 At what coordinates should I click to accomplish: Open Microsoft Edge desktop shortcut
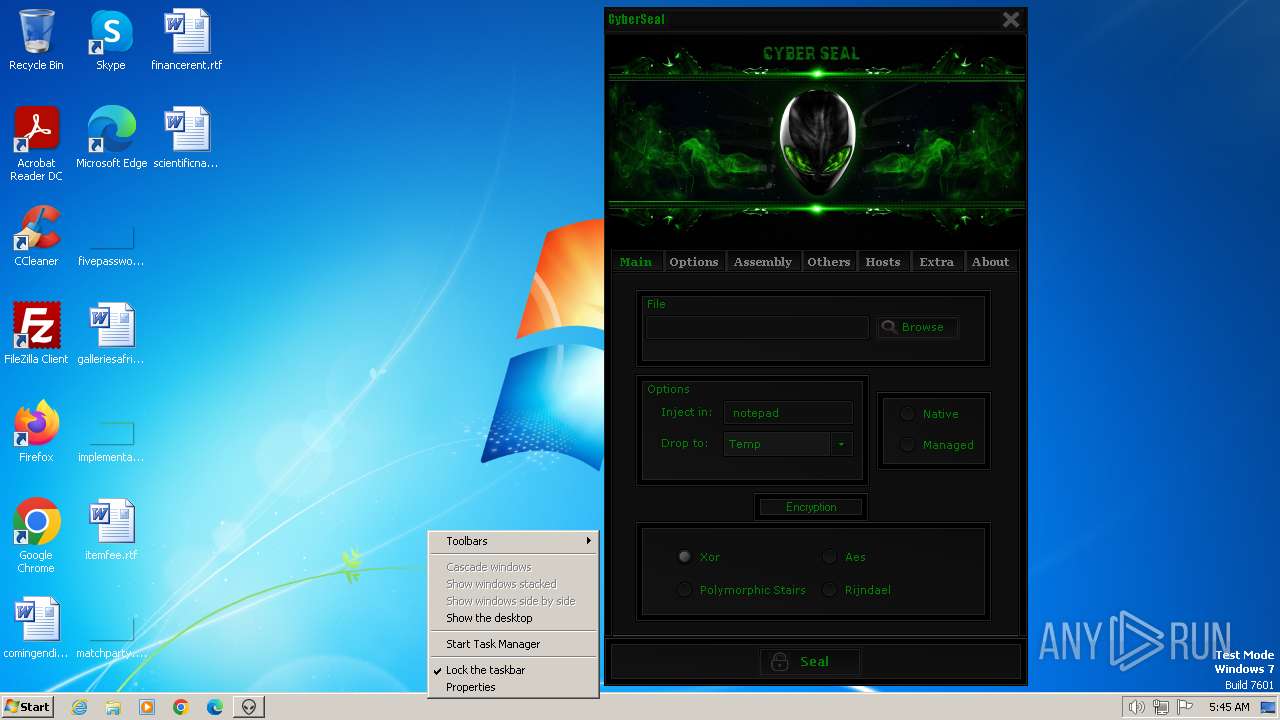(x=111, y=138)
